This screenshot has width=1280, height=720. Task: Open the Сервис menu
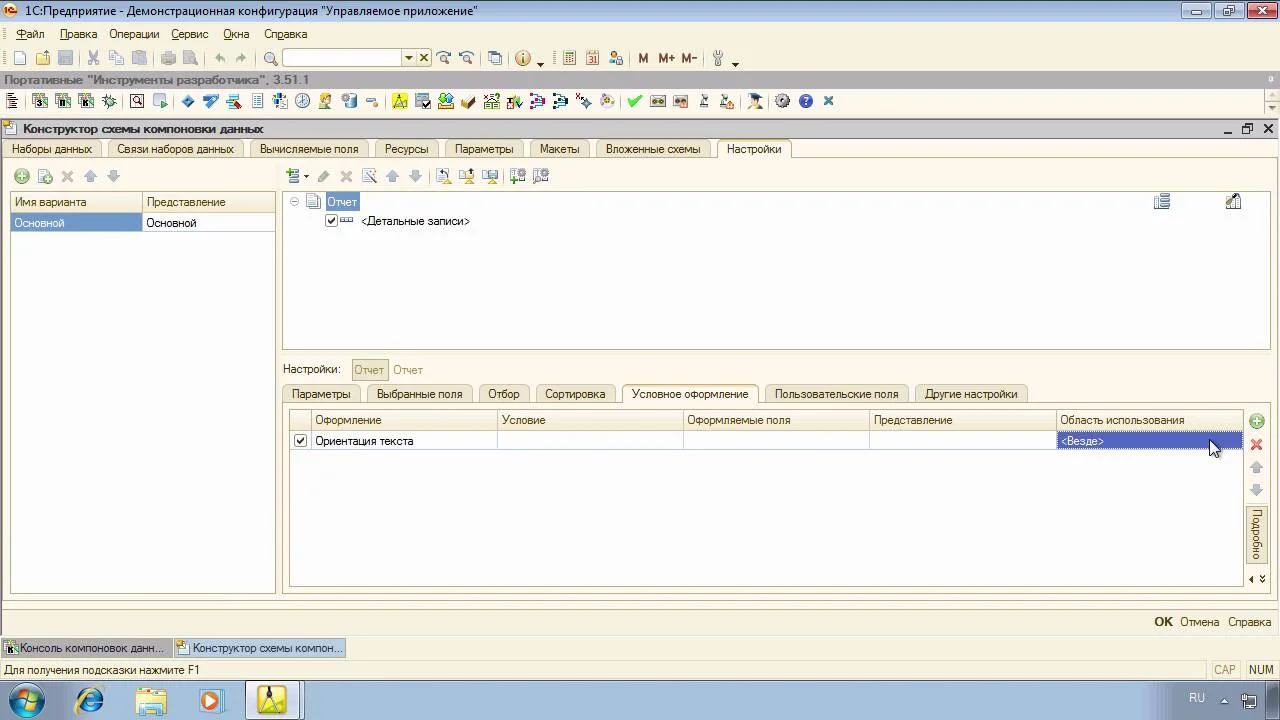pyautogui.click(x=190, y=34)
